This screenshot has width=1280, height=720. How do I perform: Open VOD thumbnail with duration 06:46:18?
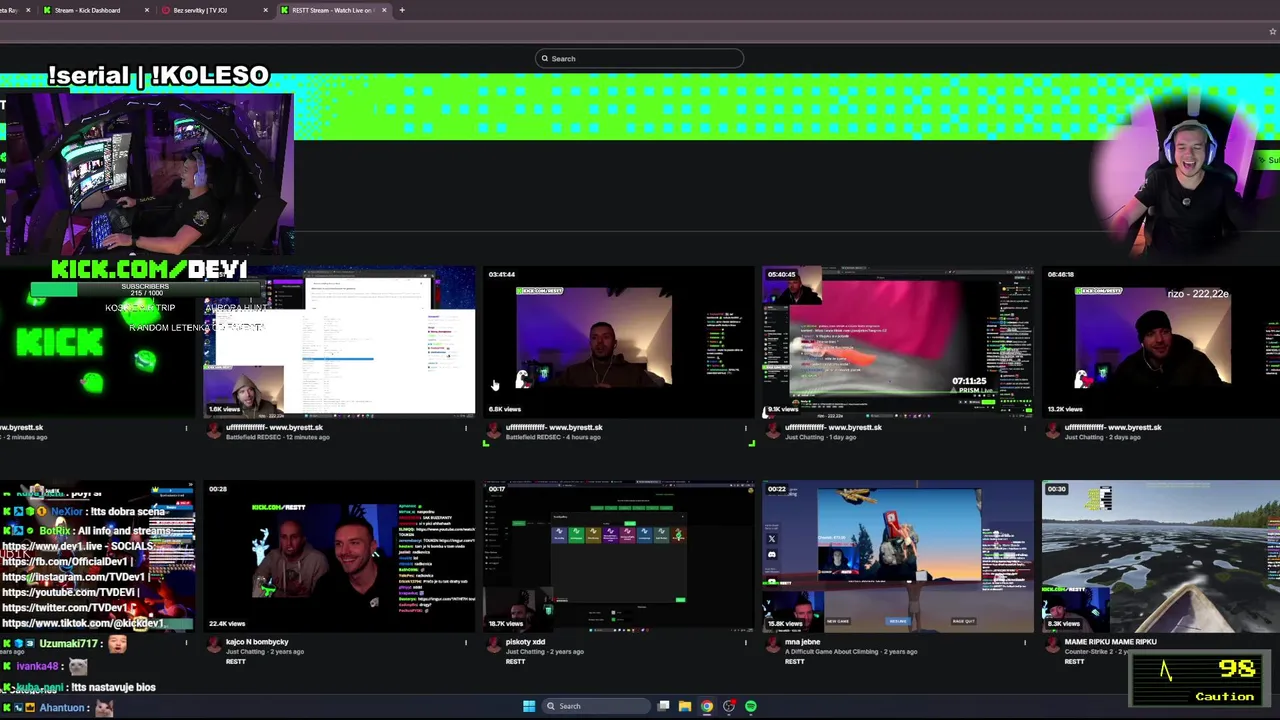[1161, 341]
